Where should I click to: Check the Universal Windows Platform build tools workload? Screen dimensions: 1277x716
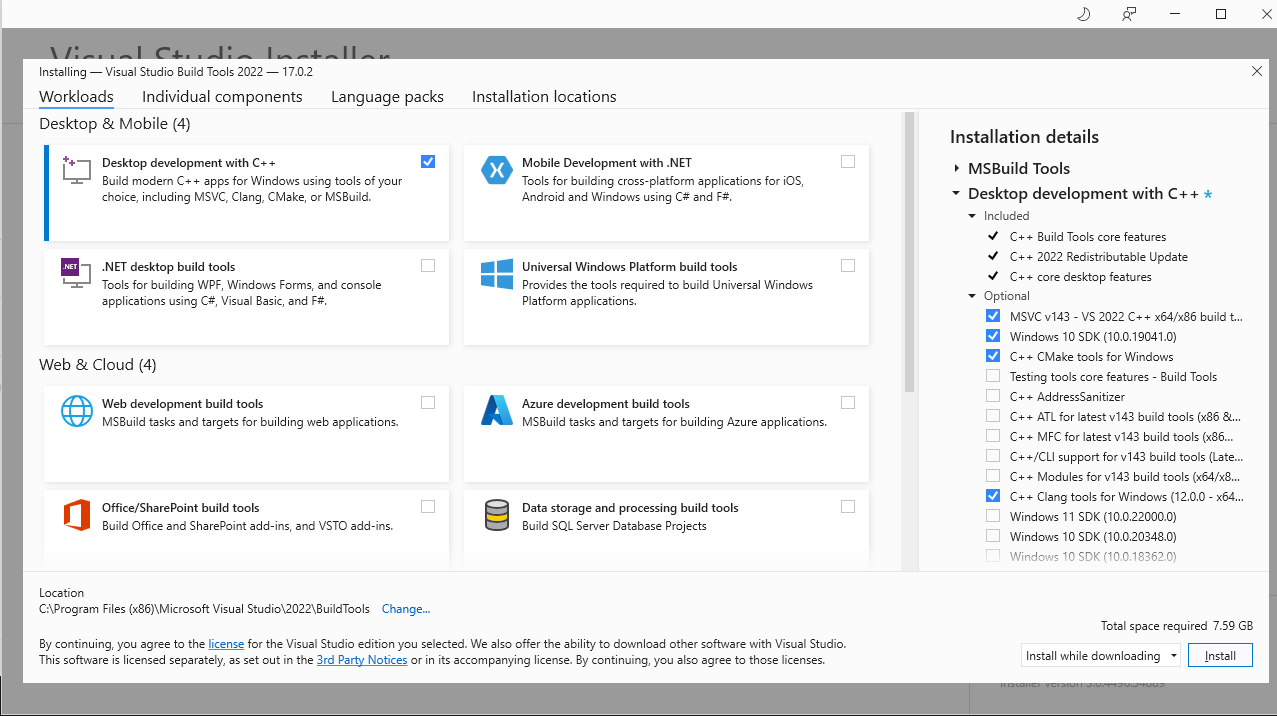(848, 266)
